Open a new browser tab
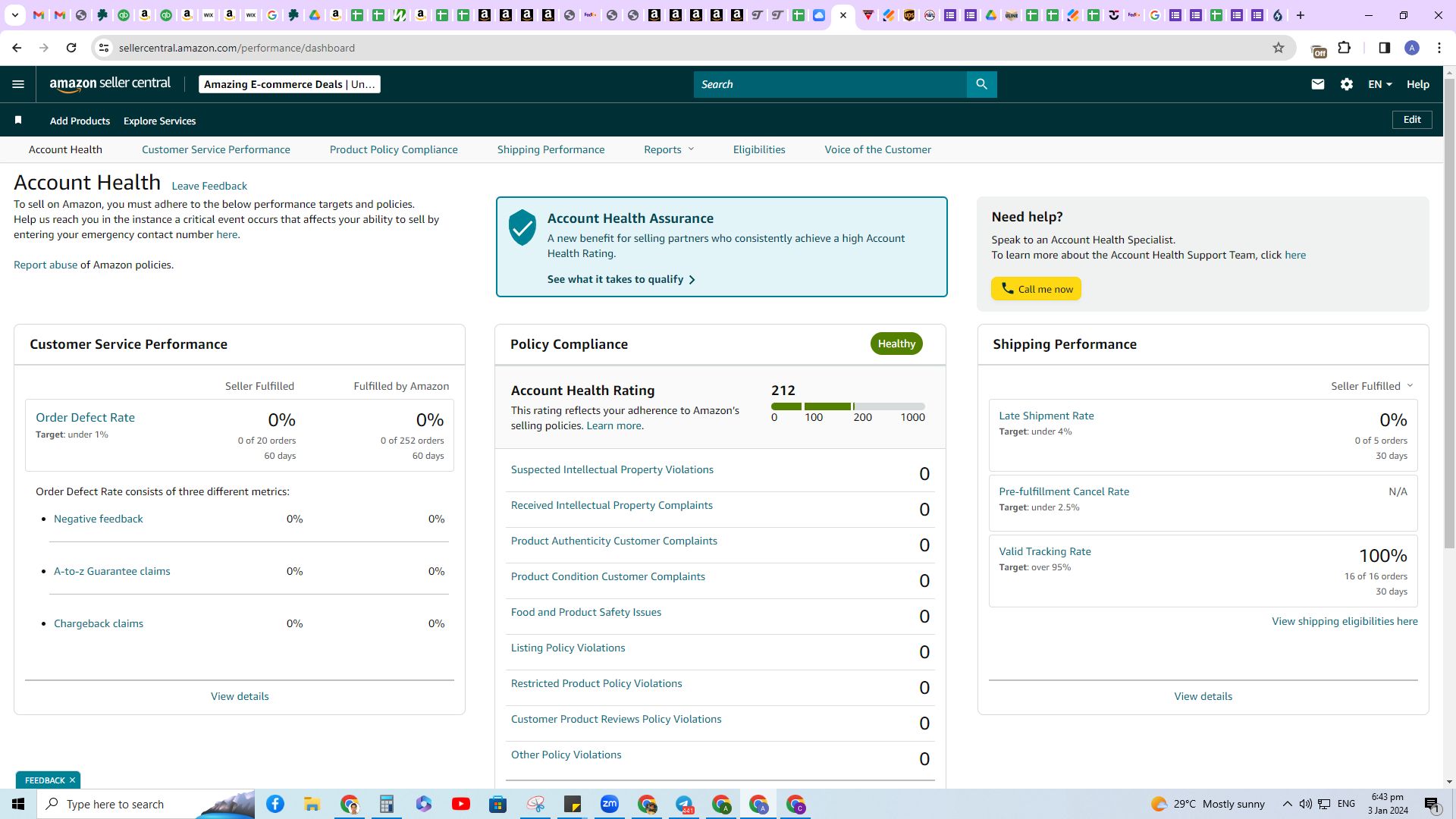Viewport: 1456px width, 819px height. 1301,15
